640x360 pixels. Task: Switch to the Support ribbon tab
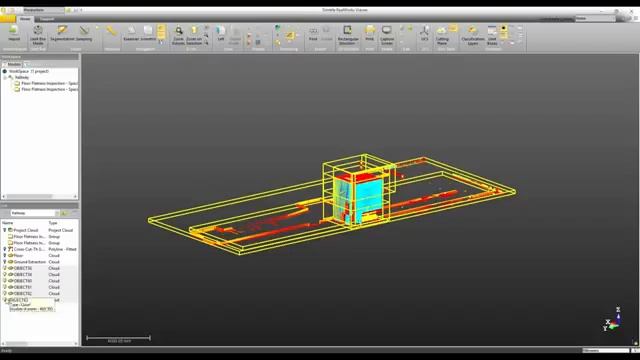click(x=47, y=19)
